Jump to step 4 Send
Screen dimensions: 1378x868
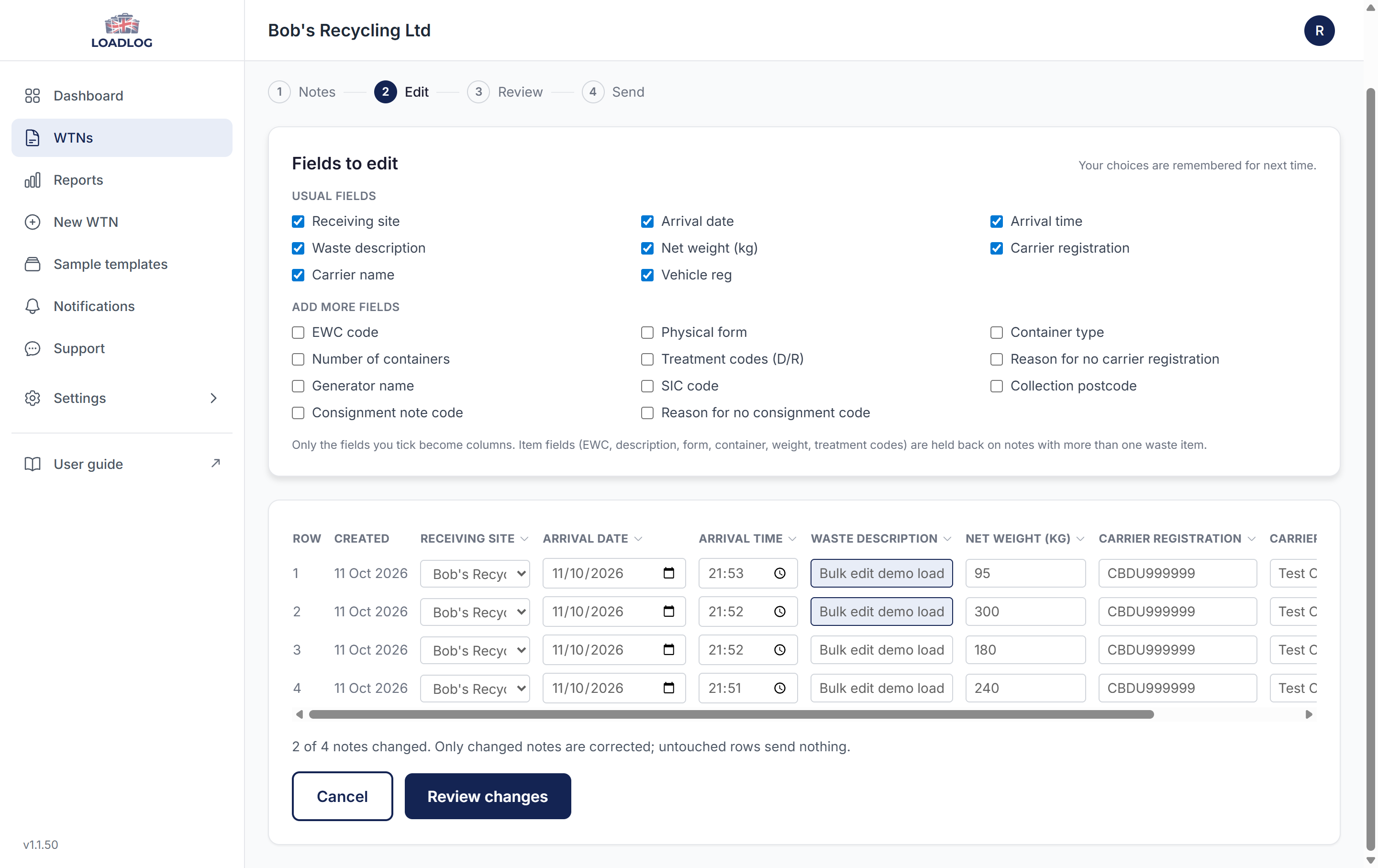point(613,92)
